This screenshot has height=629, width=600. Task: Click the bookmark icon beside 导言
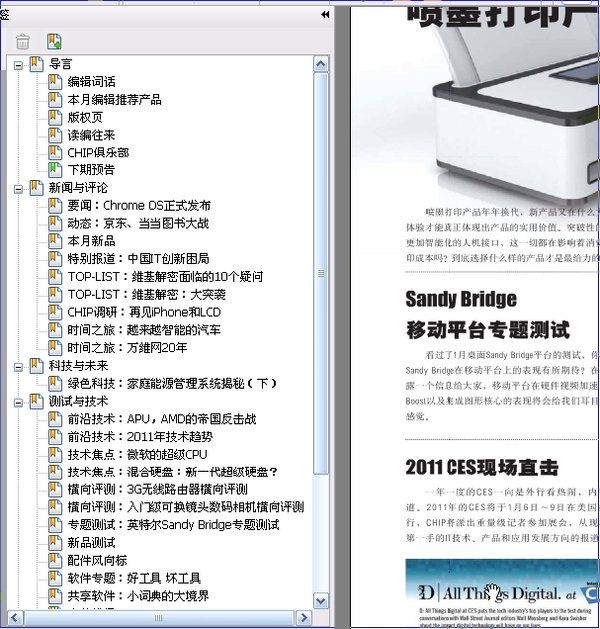[x=36, y=64]
